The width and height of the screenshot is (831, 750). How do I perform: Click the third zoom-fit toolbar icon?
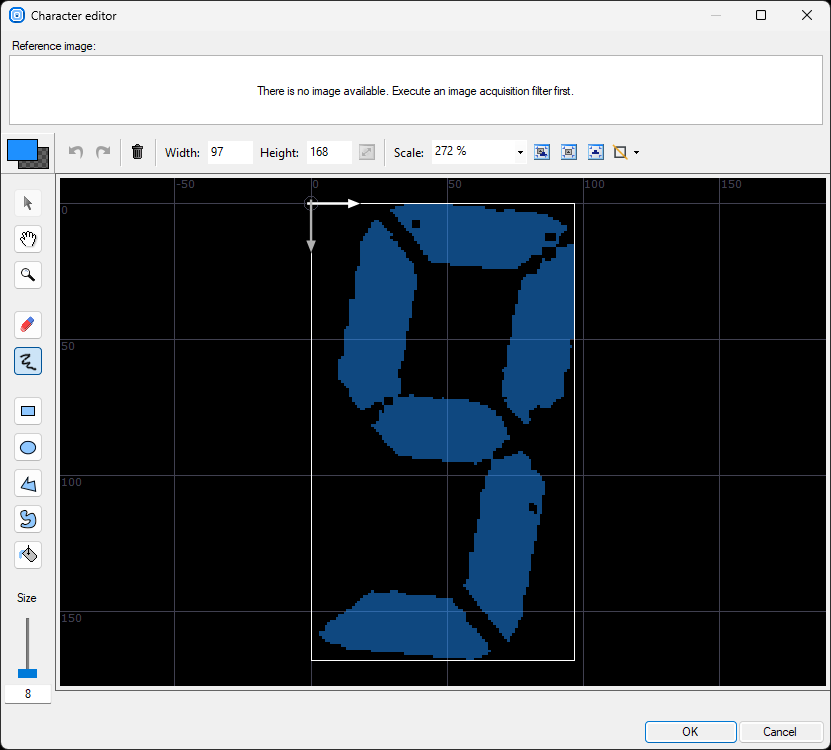click(595, 152)
